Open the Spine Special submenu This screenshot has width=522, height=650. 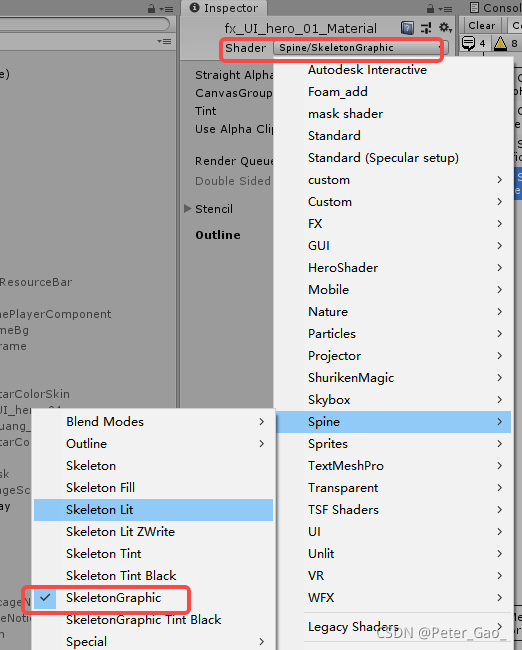coord(153,642)
